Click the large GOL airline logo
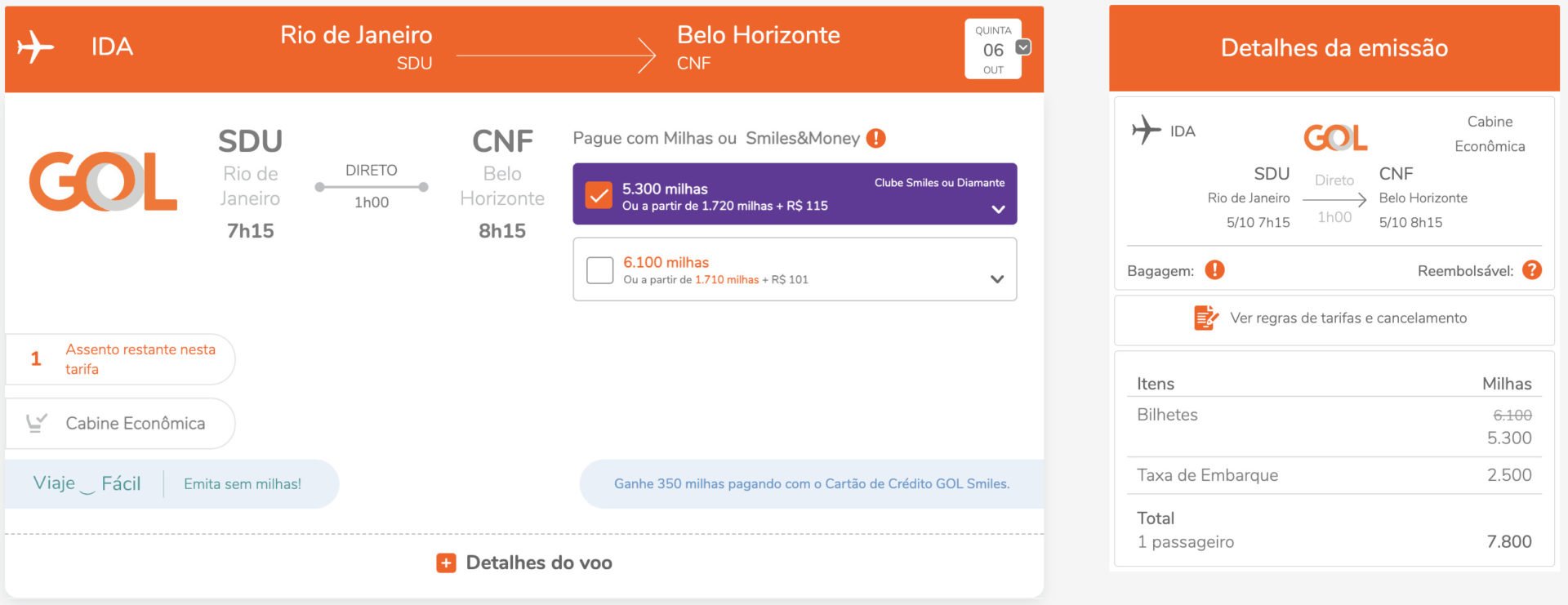1568x605 pixels. point(103,181)
